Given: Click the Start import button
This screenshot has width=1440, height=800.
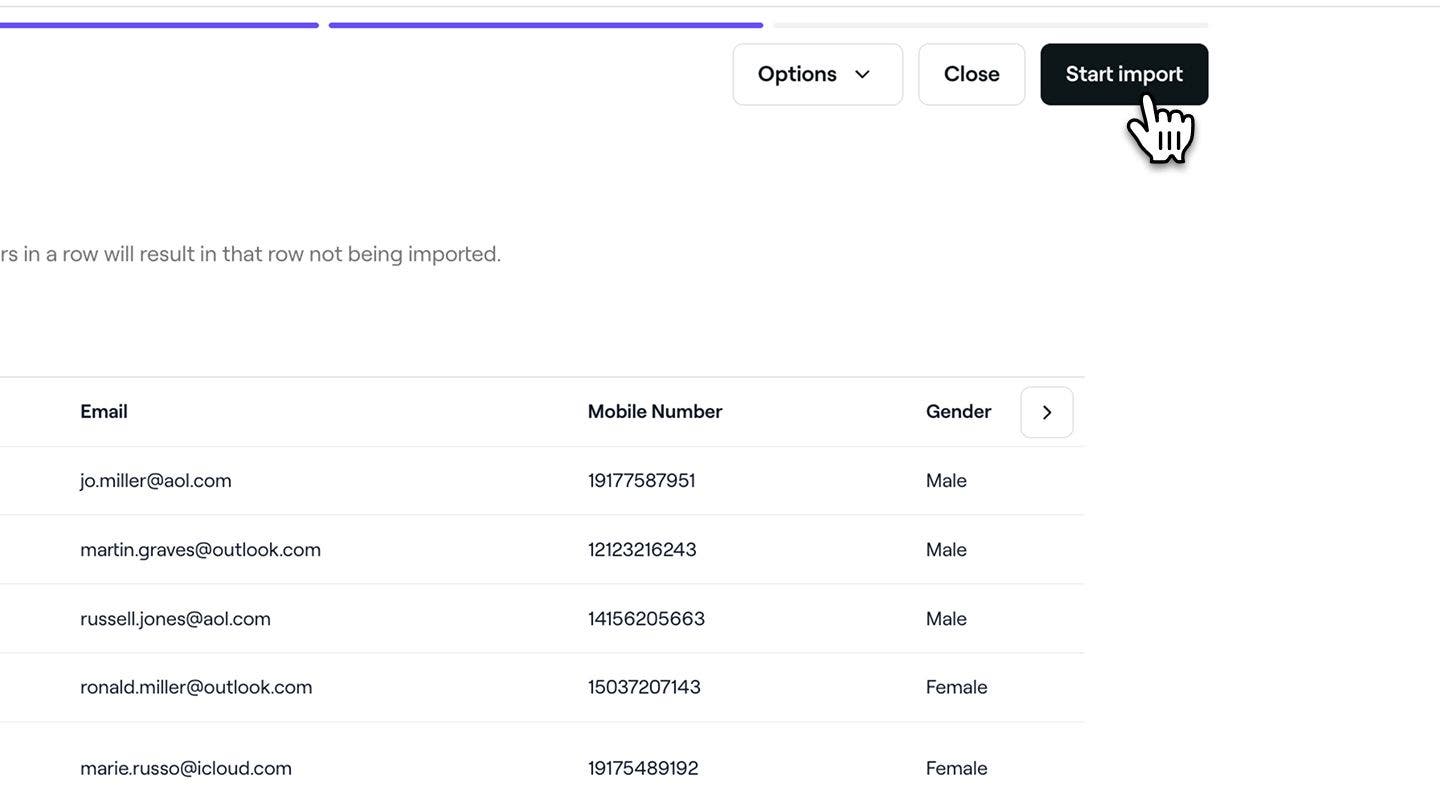Looking at the screenshot, I should pyautogui.click(x=1124, y=74).
